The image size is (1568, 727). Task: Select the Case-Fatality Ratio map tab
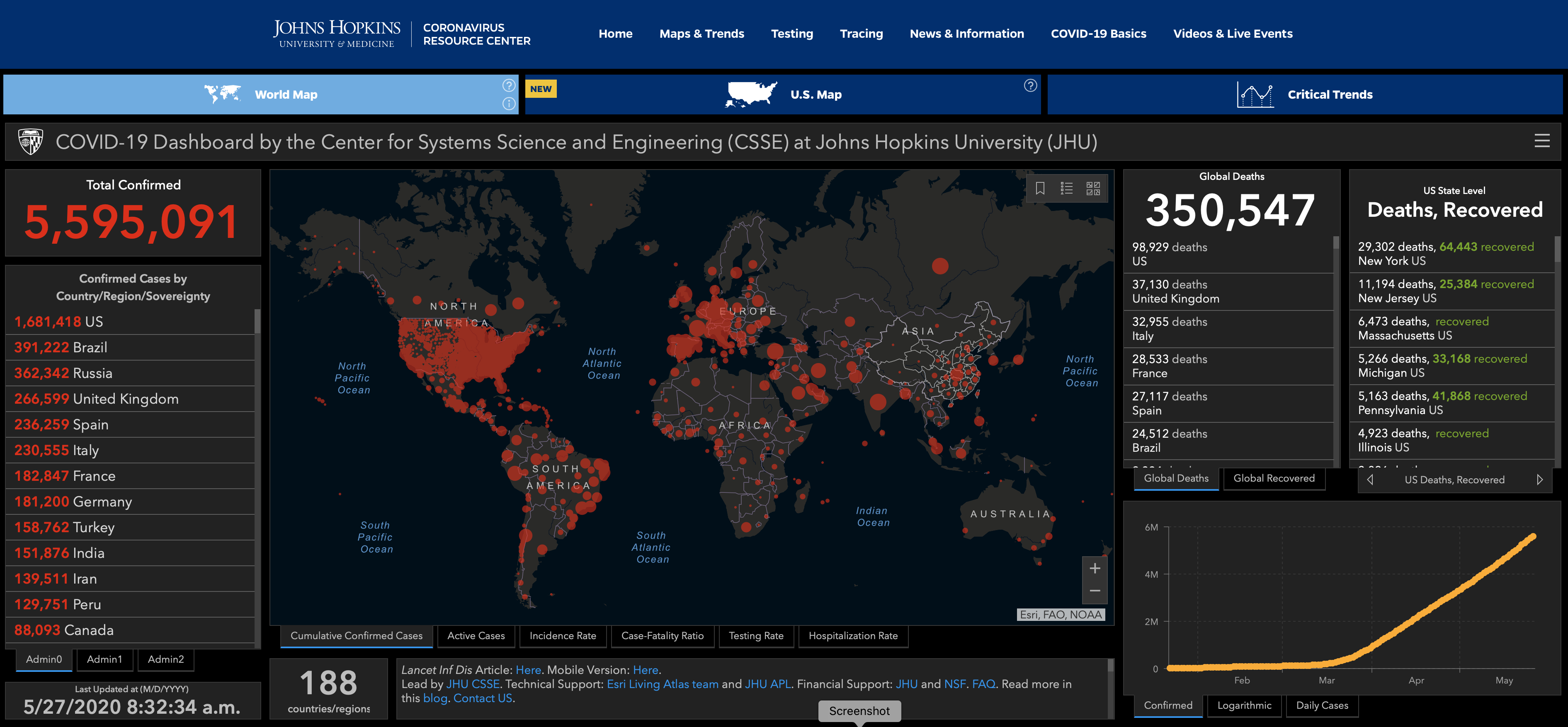[x=662, y=636]
